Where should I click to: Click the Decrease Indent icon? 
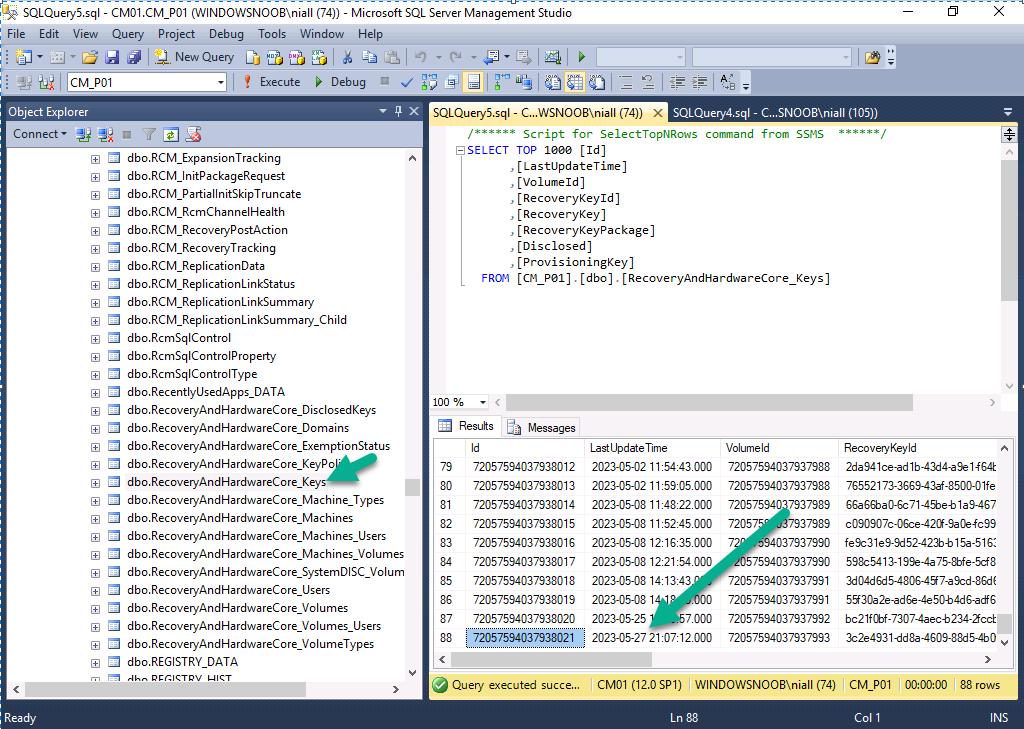click(x=677, y=82)
